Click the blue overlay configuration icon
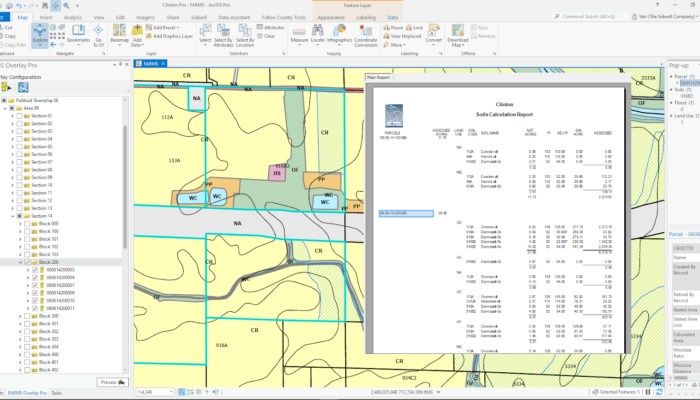The height and width of the screenshot is (400, 700). tap(23, 88)
